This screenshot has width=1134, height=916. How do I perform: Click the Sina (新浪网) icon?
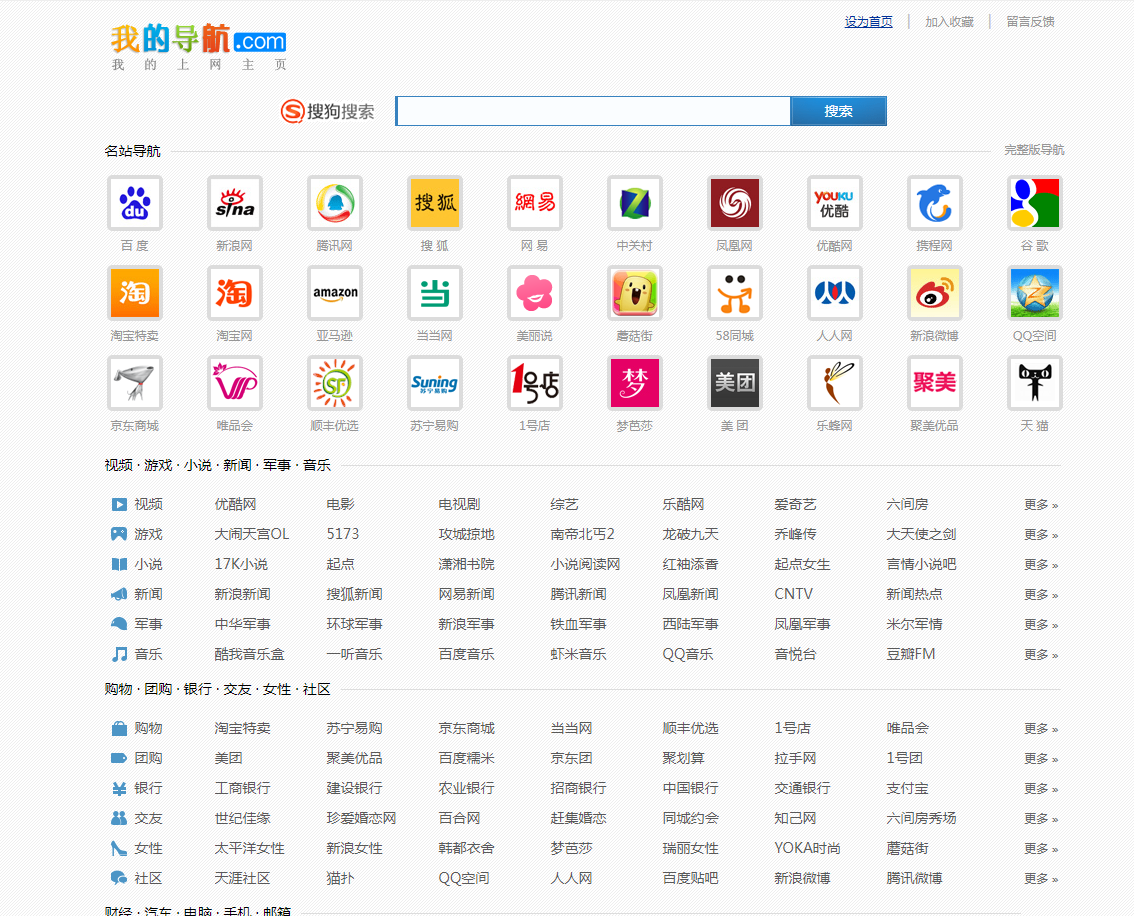click(x=234, y=203)
